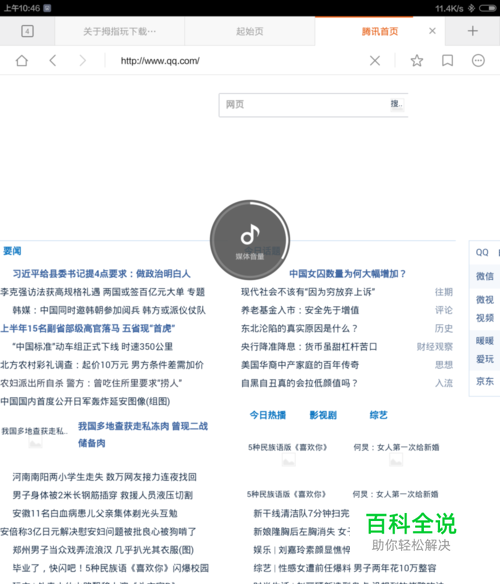Open article 美国华裔中产家庭的百年传奇

pyautogui.click(x=300, y=365)
